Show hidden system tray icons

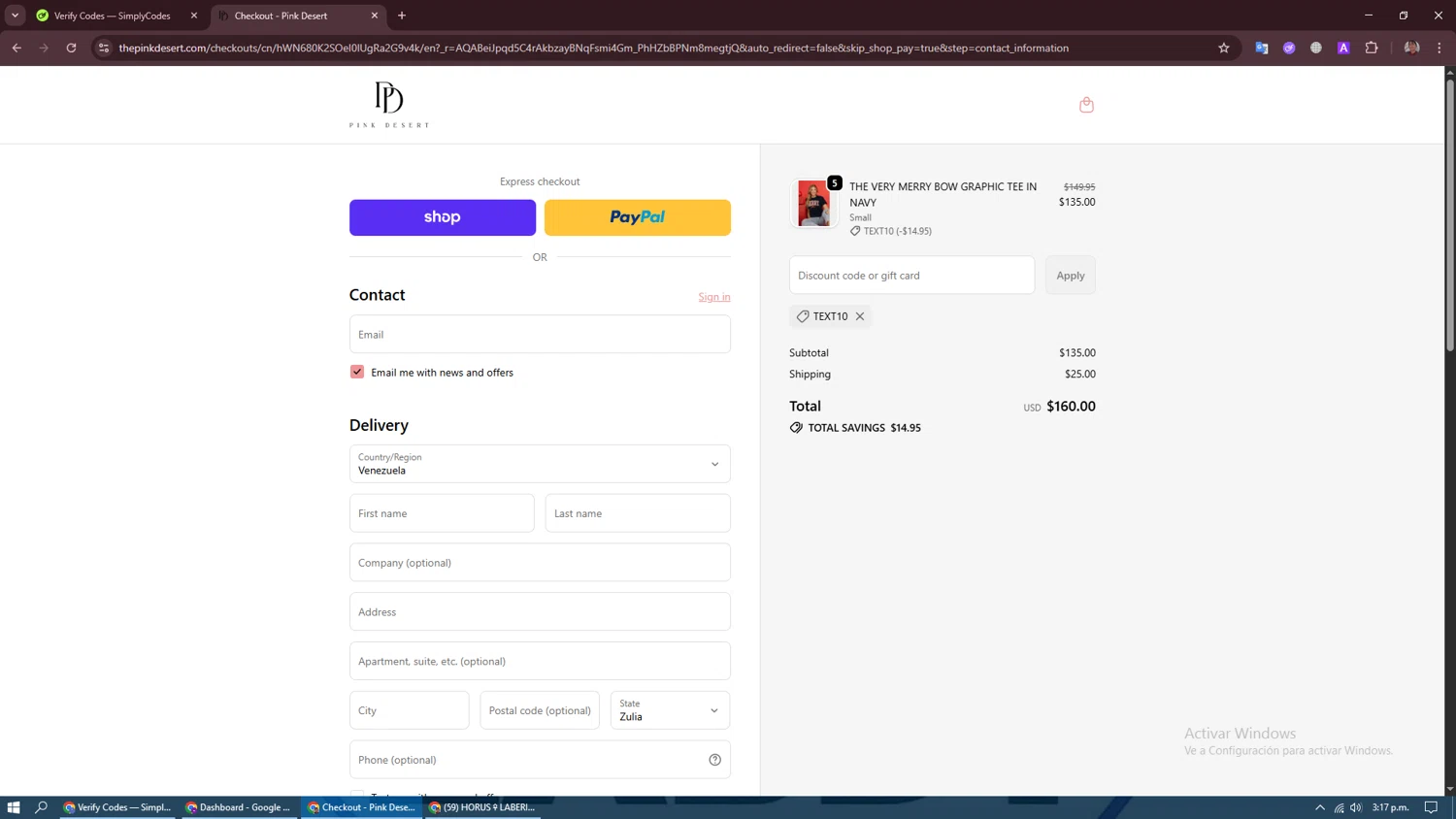click(1320, 807)
